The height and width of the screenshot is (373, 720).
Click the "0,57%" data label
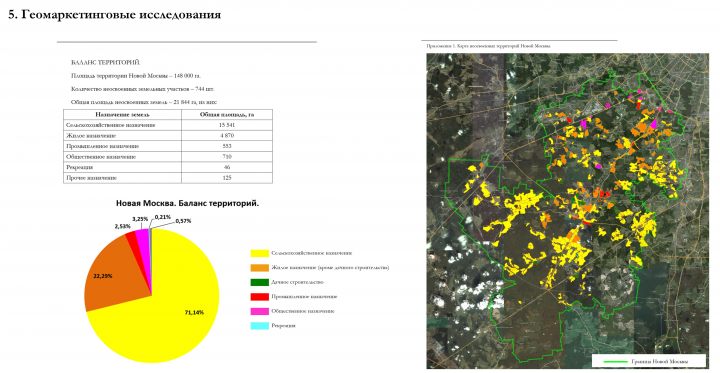point(183,221)
